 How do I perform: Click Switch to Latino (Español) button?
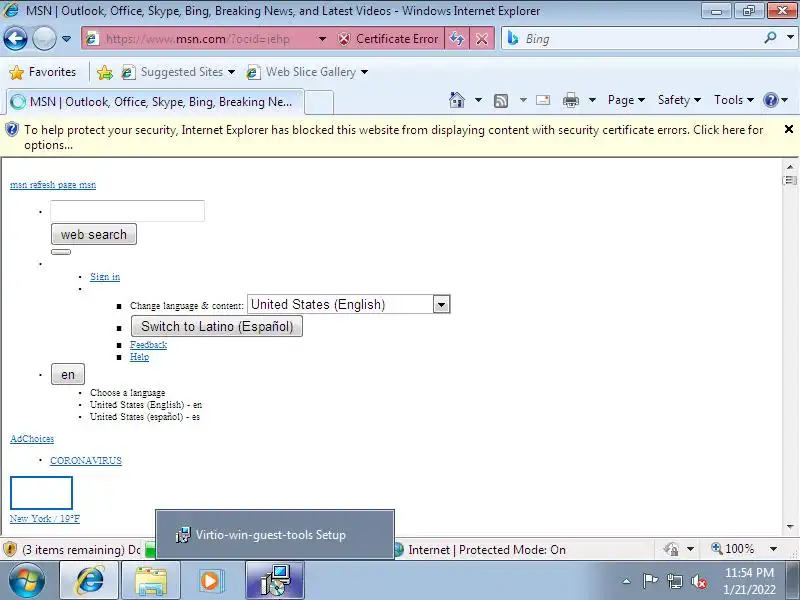(x=217, y=326)
